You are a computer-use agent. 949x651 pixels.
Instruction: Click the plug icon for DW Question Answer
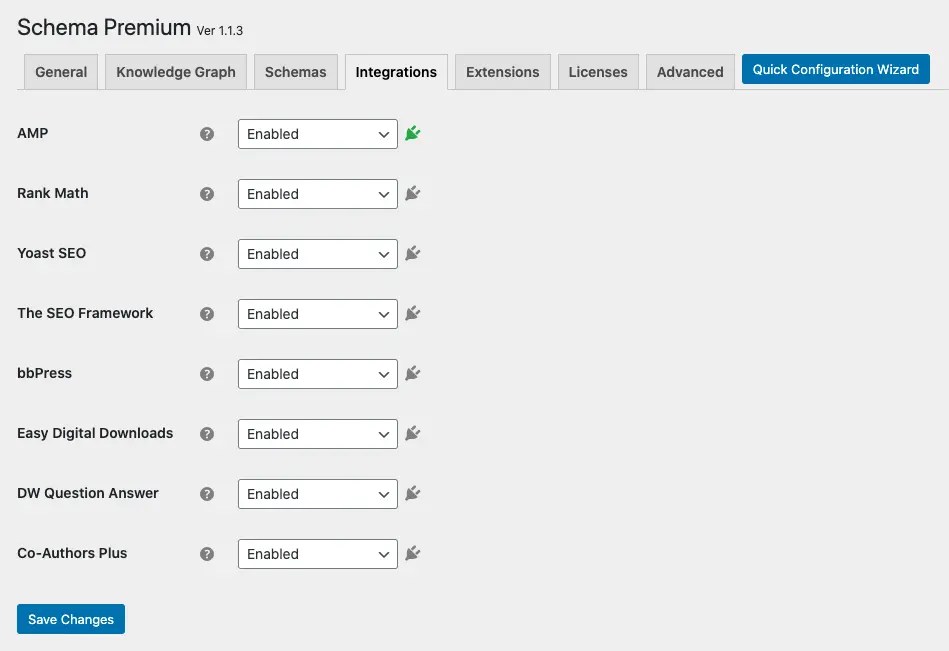click(x=412, y=493)
